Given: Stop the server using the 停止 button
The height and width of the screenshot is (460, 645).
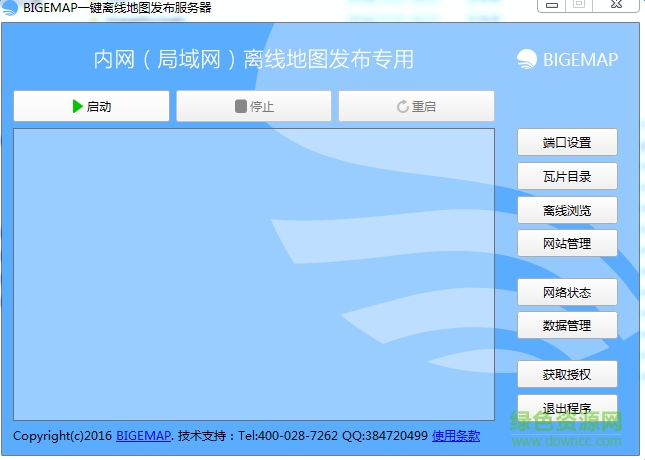Looking at the screenshot, I should click(254, 106).
